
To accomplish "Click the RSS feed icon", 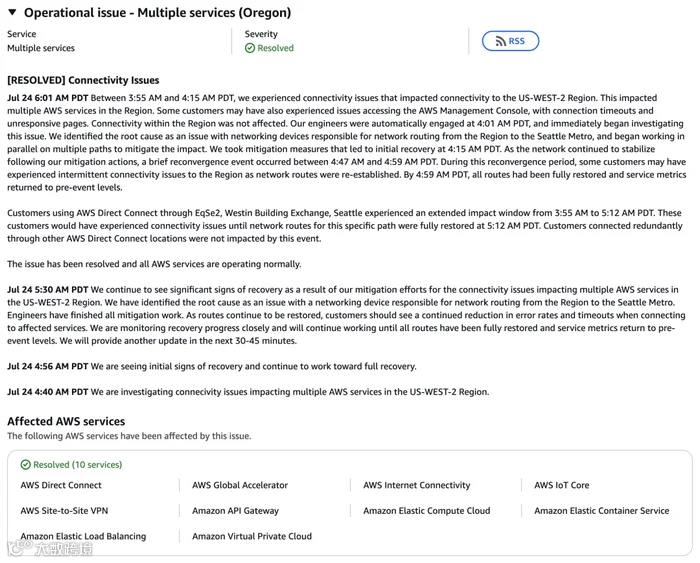I will (500, 41).
